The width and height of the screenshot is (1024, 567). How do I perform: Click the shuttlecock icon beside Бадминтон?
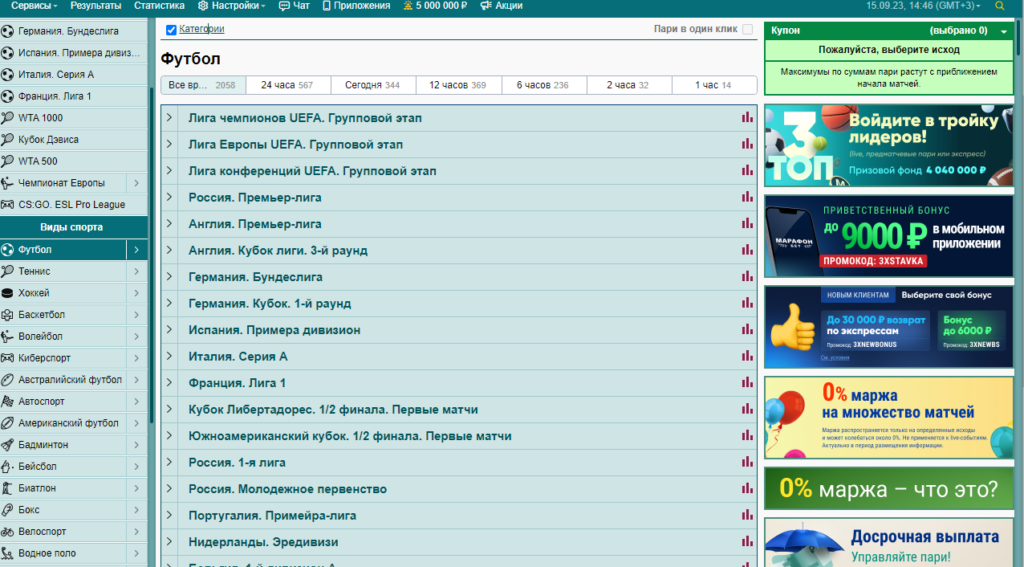point(7,445)
